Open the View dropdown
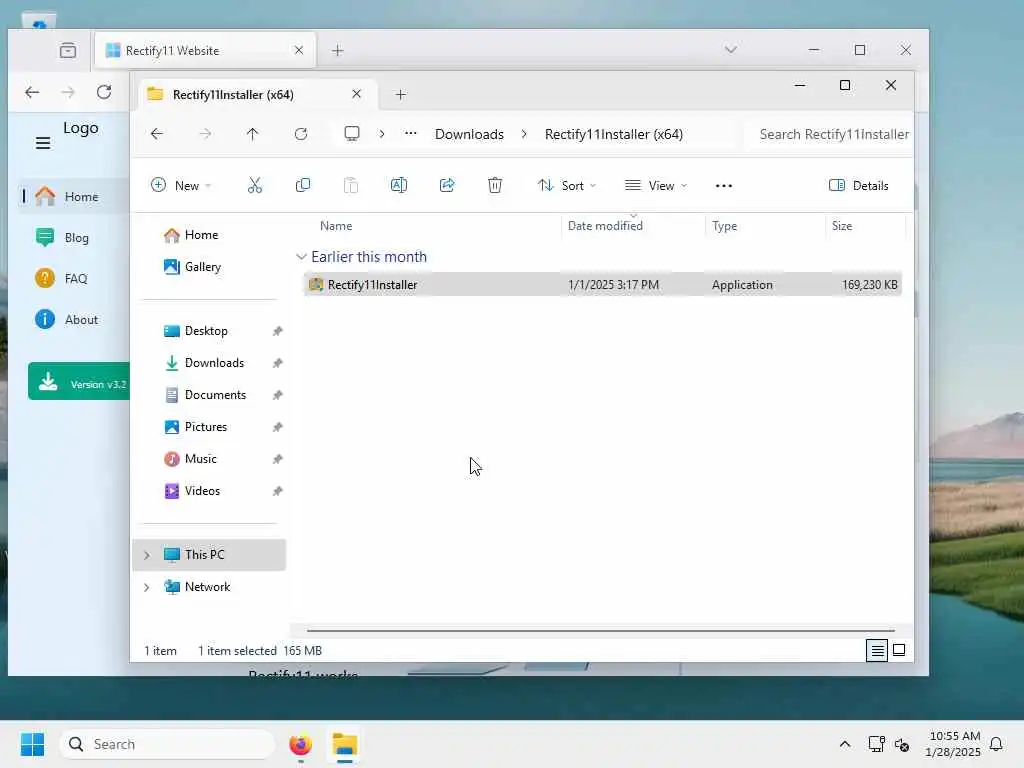 pos(656,185)
